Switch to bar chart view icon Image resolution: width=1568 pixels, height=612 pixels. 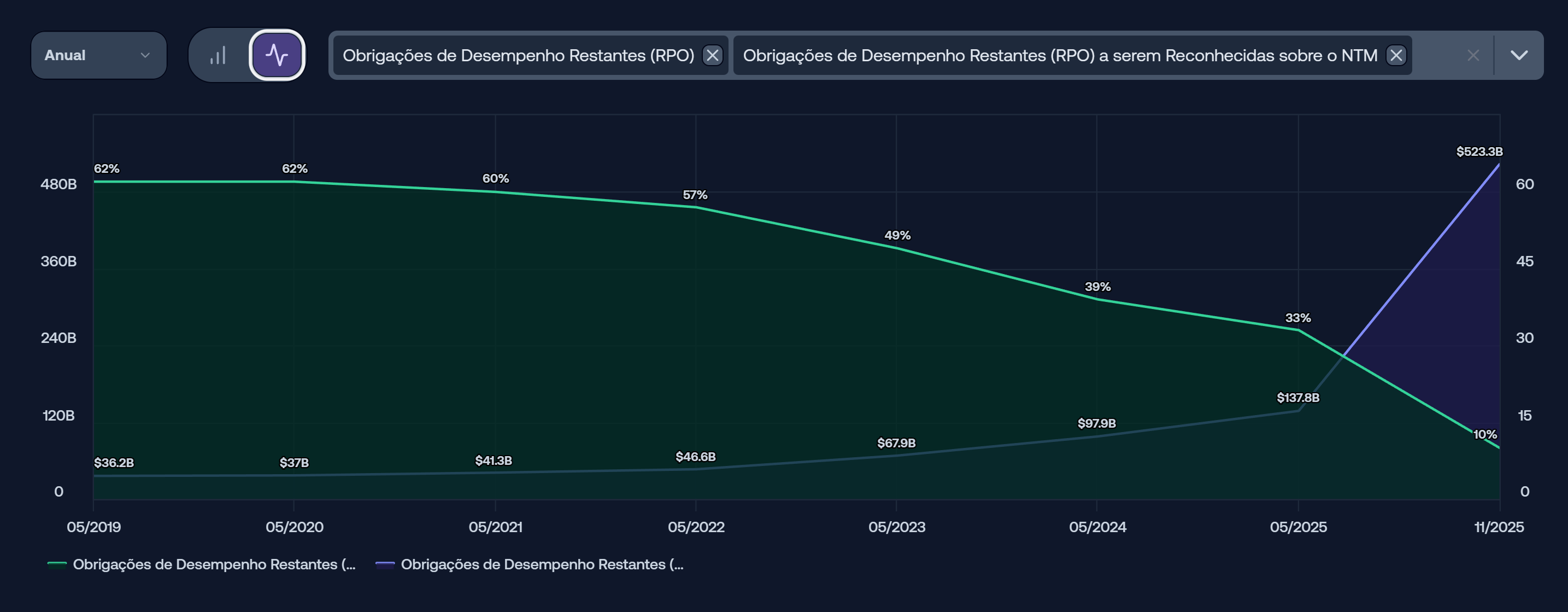pyautogui.click(x=218, y=55)
